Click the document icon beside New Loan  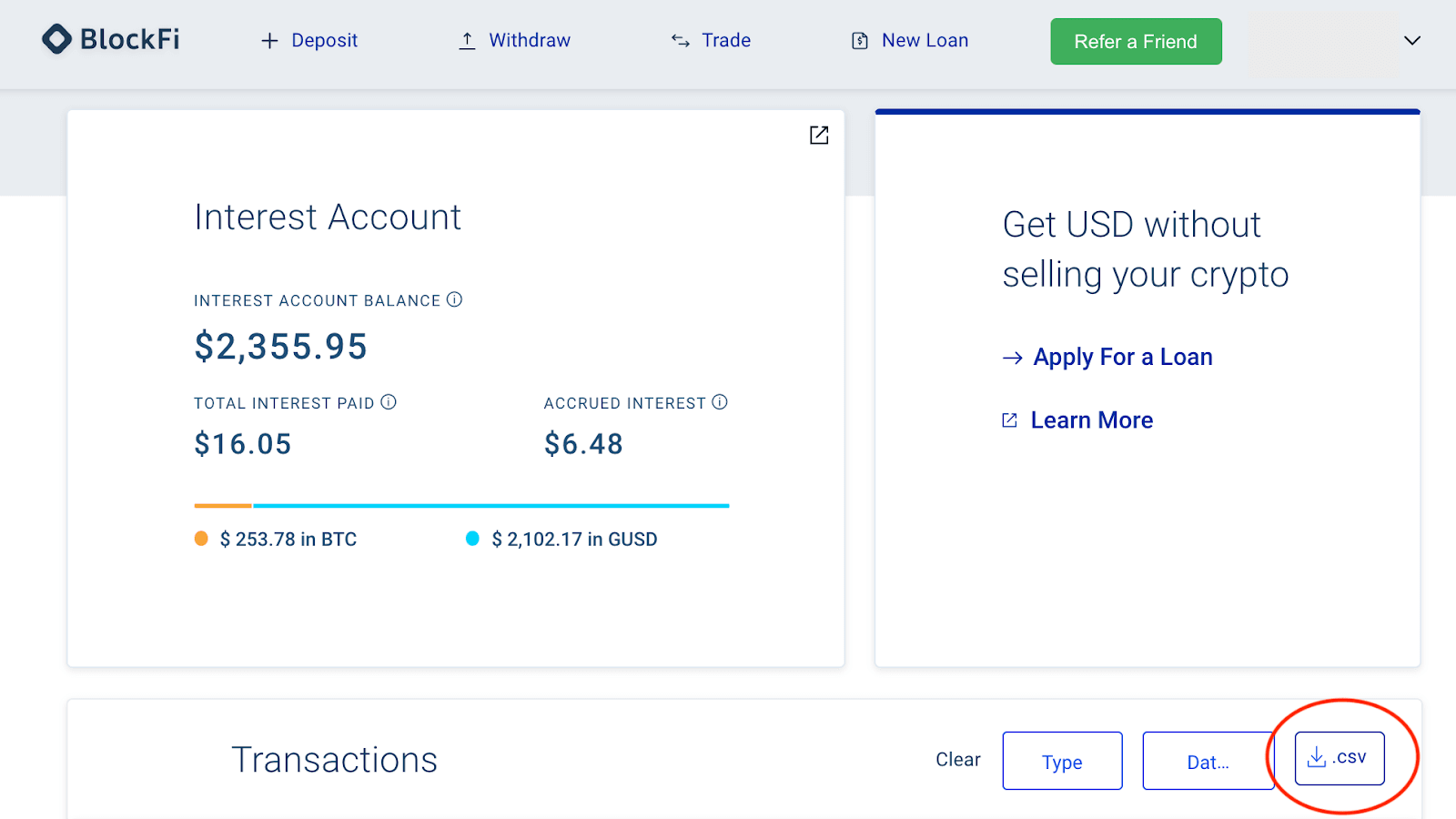coord(860,41)
